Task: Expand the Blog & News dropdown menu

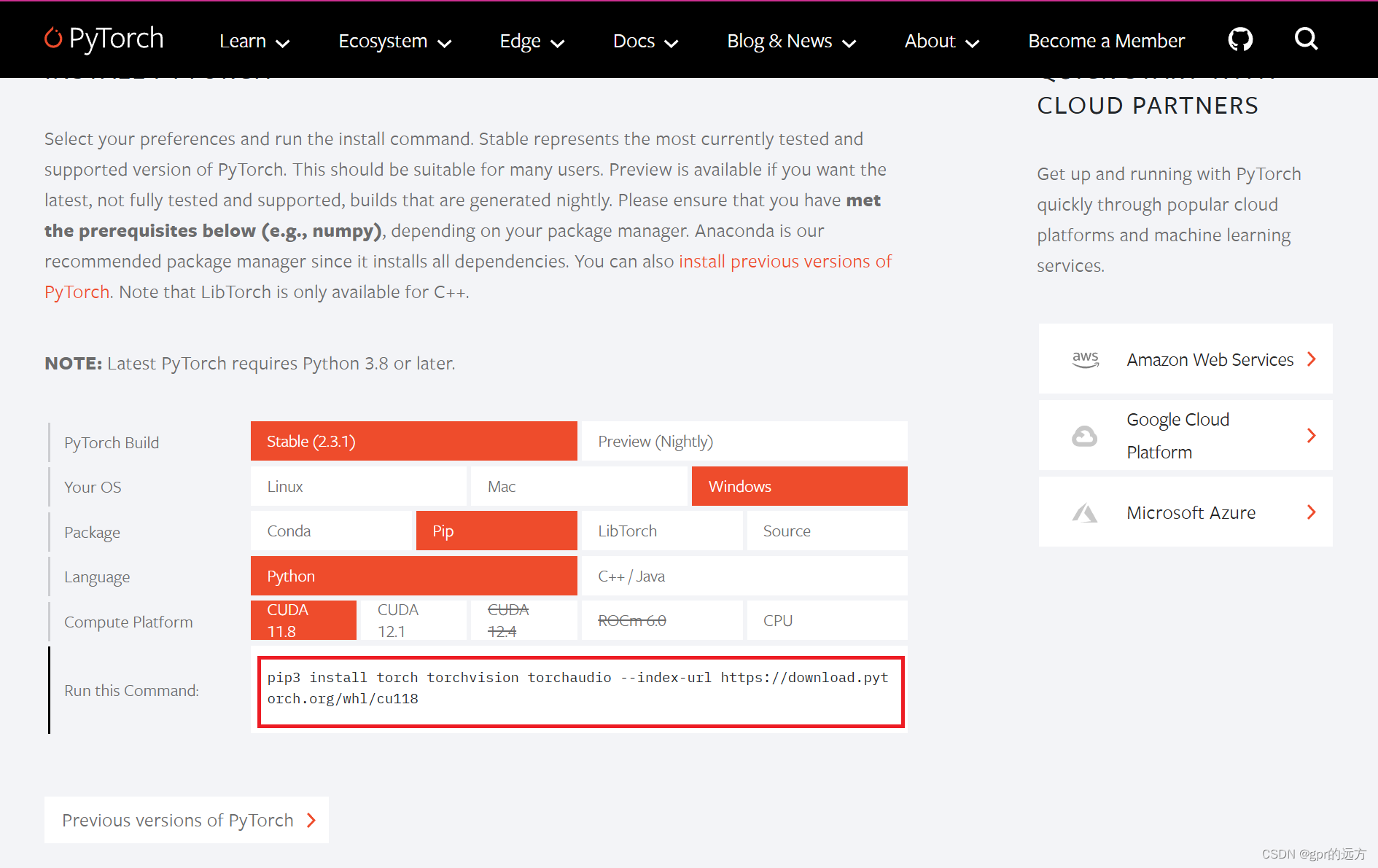Action: point(791,41)
